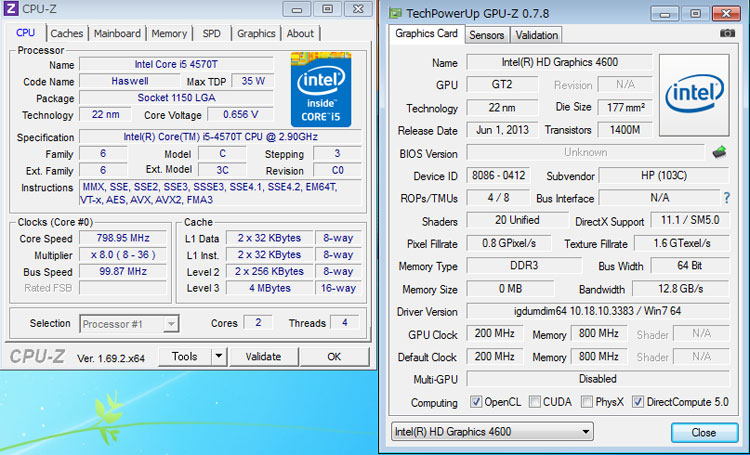750x455 pixels.
Task: Click the Threads count value 4
Action: click(x=345, y=322)
